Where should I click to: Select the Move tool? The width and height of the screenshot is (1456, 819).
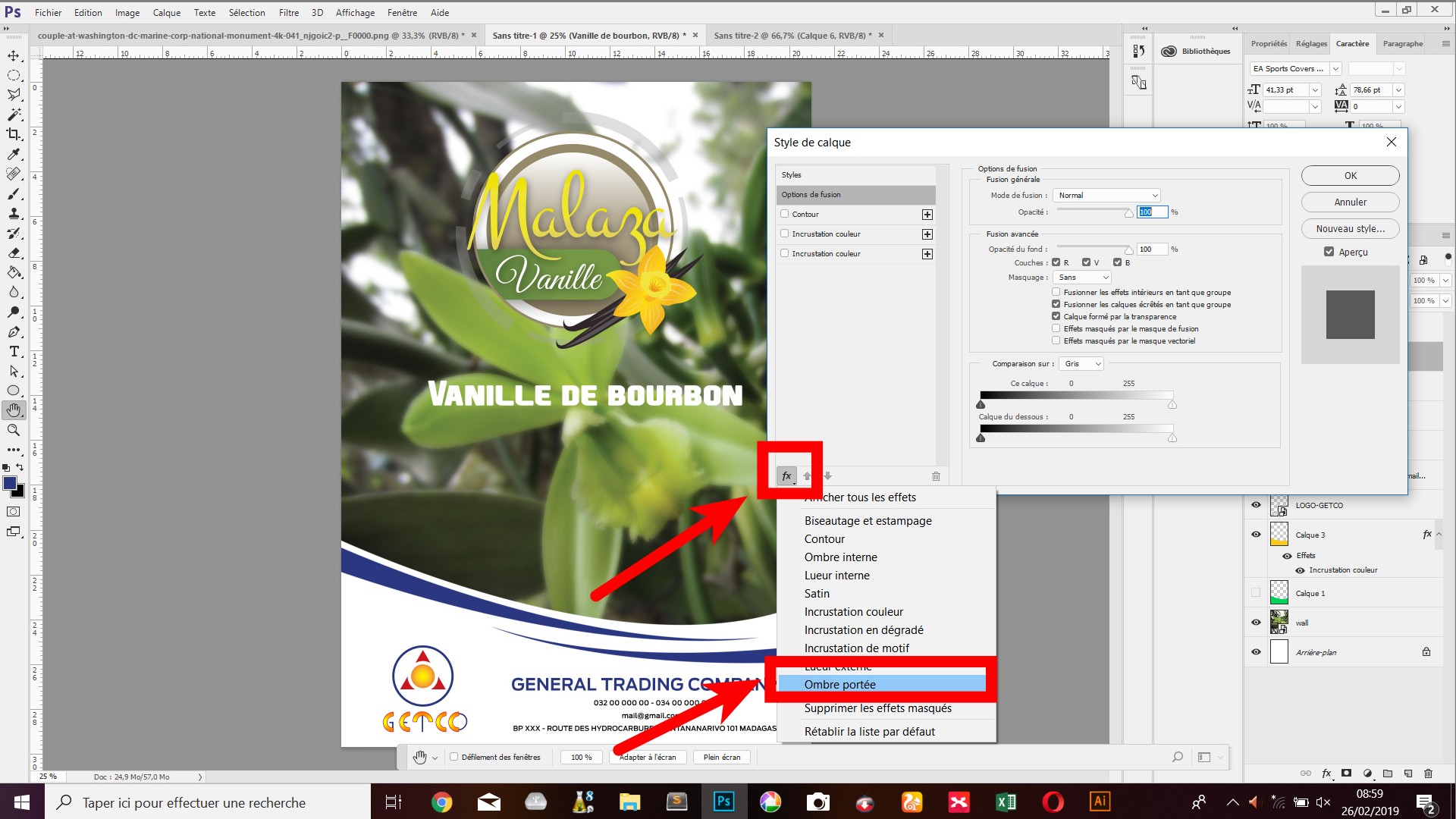click(x=14, y=55)
